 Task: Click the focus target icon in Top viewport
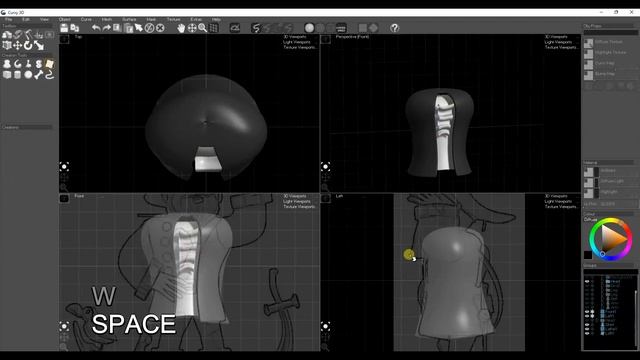(x=64, y=167)
